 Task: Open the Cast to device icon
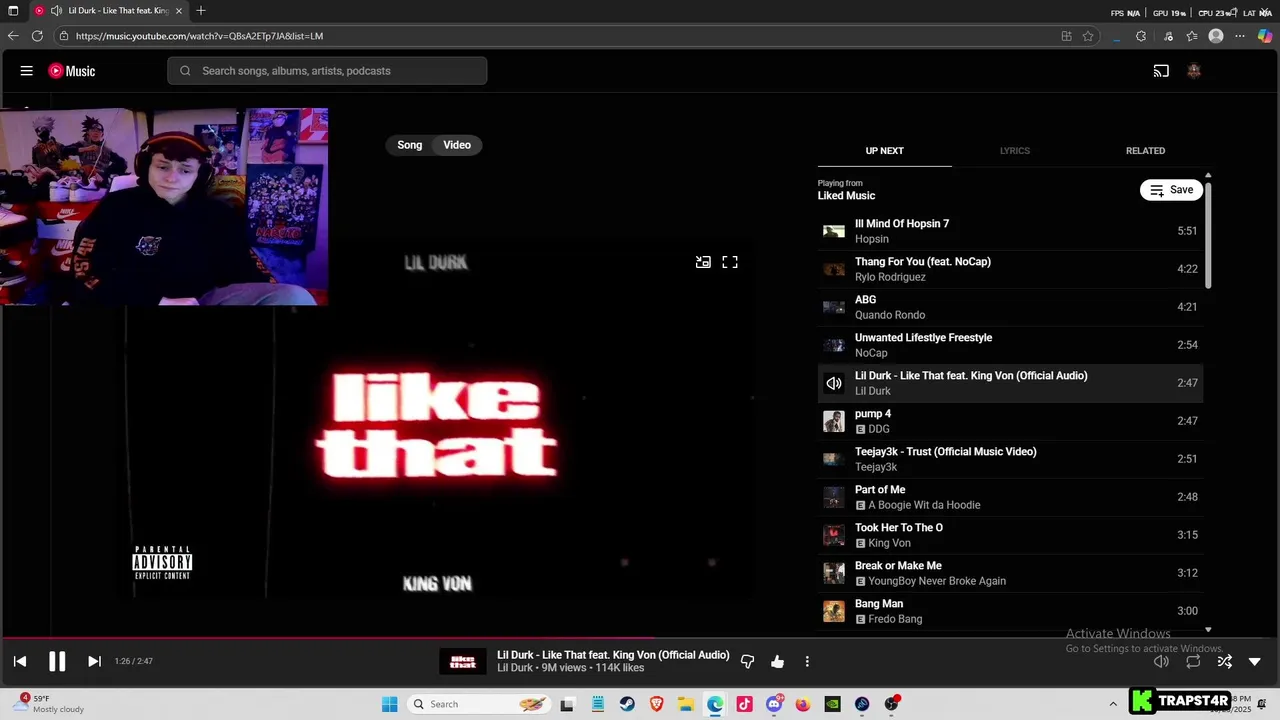[1161, 71]
